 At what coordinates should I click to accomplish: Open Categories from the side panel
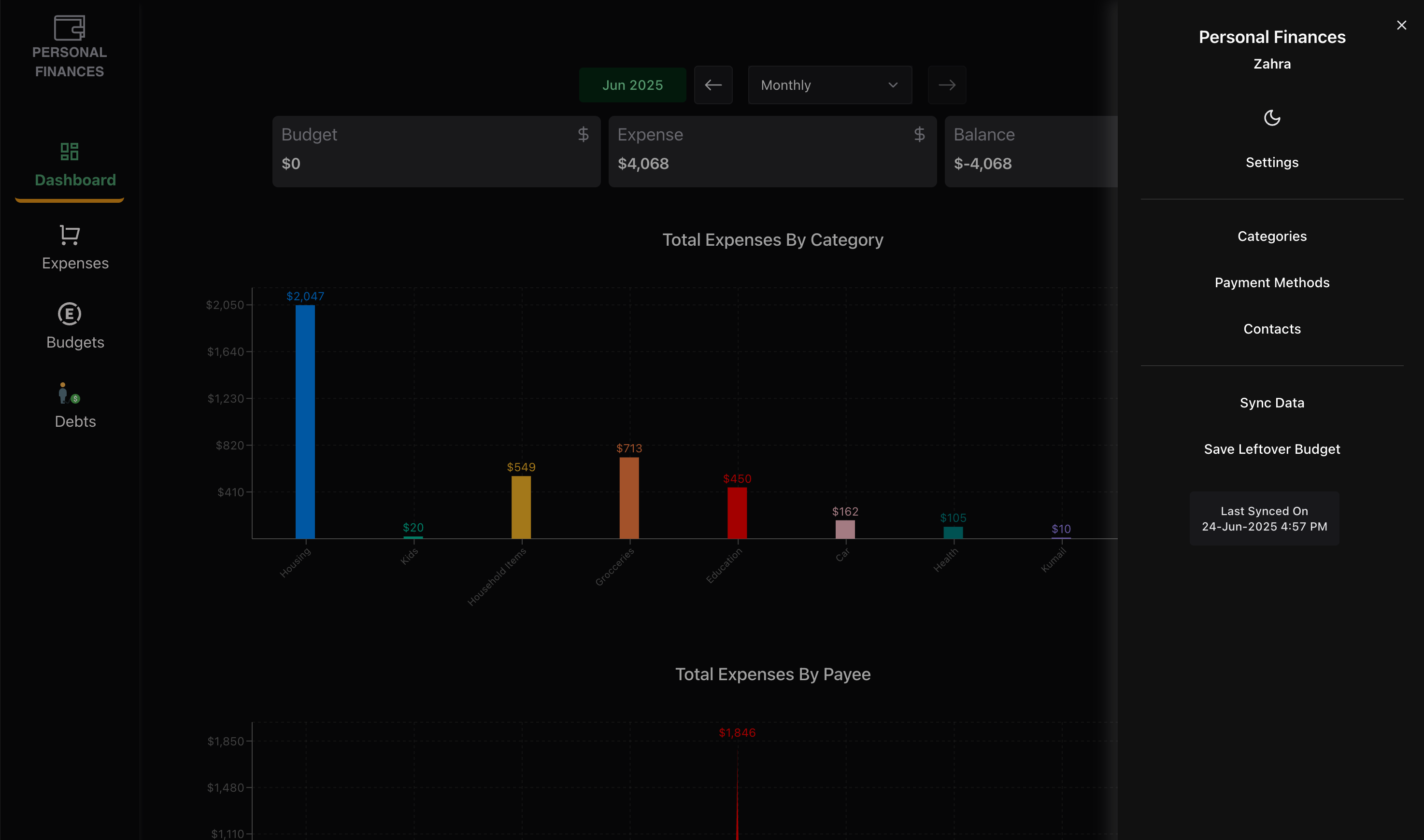[x=1272, y=236]
